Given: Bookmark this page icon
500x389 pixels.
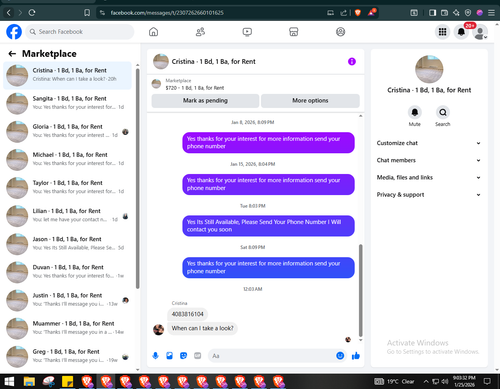Looking at the screenshot, I should pos(87,13).
